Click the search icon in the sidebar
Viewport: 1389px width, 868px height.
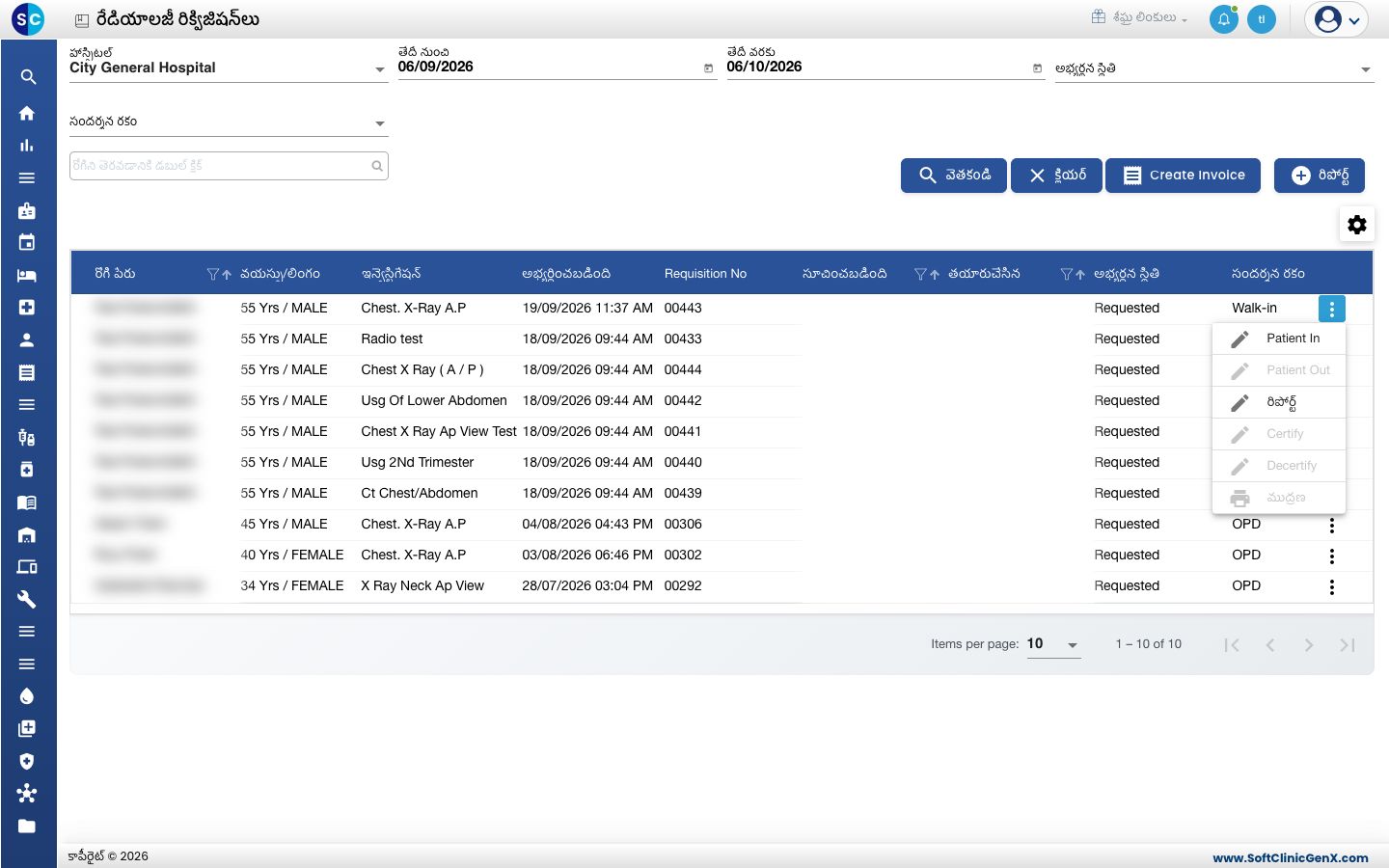[28, 77]
